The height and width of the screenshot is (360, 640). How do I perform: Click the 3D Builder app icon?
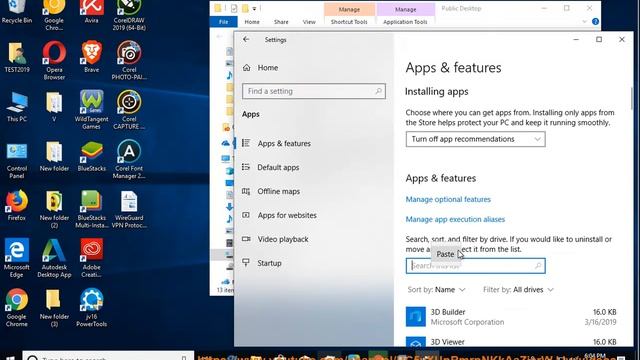pos(416,317)
